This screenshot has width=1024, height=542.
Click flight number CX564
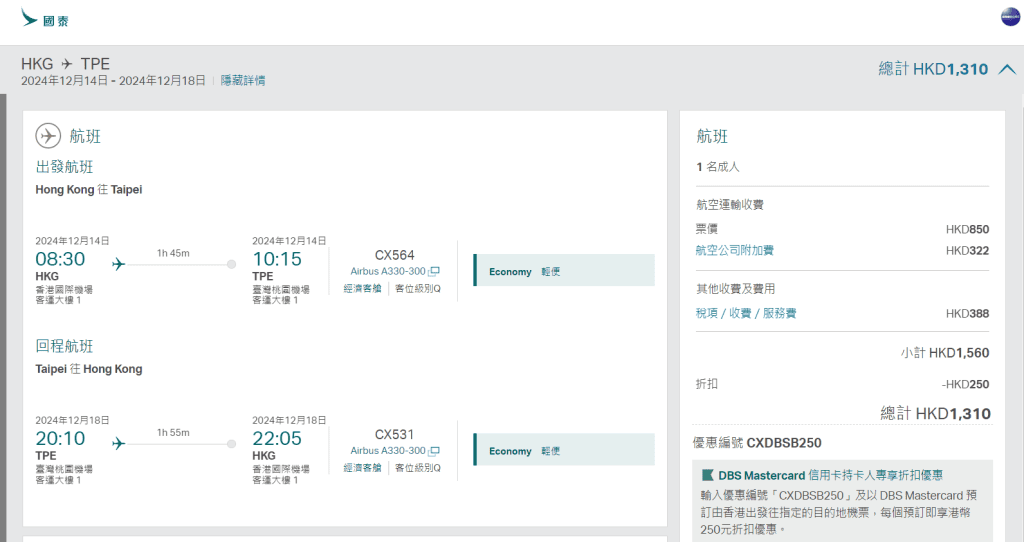click(x=394, y=255)
